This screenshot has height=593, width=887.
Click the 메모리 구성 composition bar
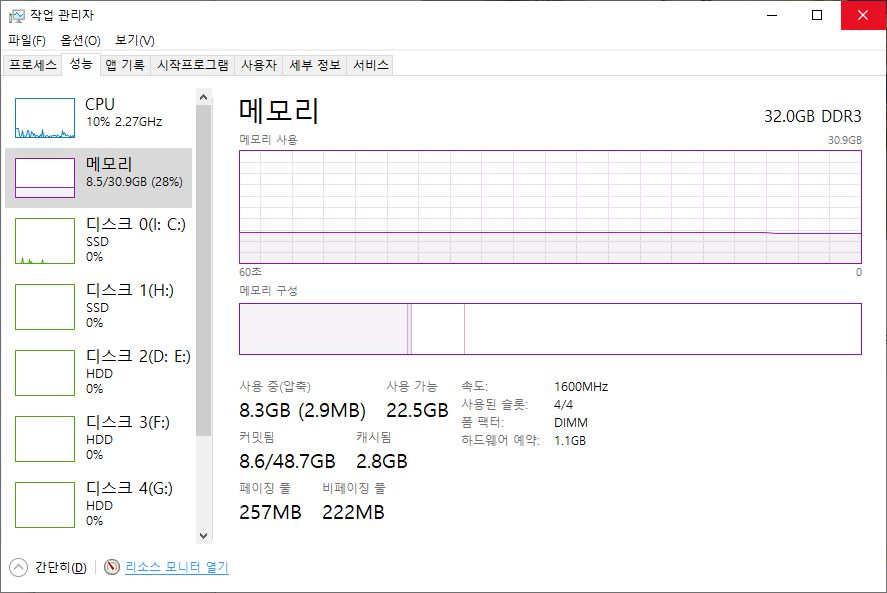click(x=550, y=329)
